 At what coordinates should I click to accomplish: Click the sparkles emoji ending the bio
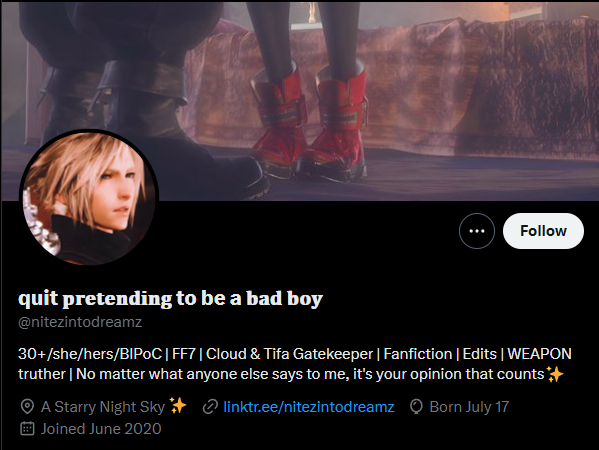coord(555,374)
